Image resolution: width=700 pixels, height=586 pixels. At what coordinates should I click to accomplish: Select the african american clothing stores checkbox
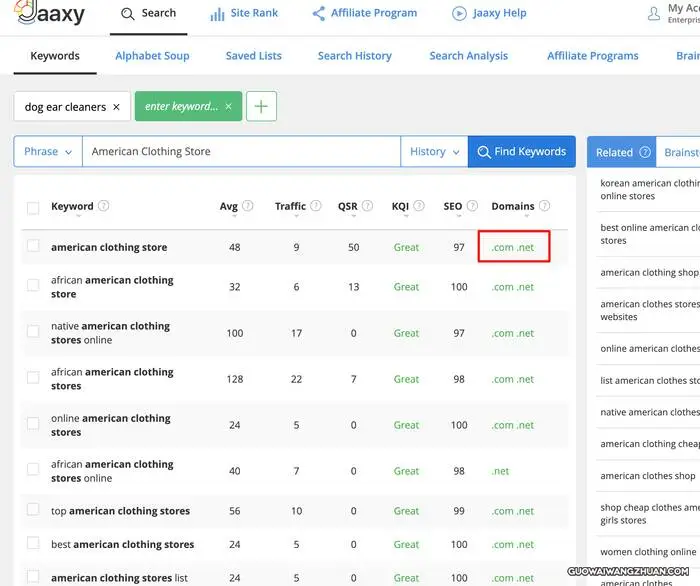pyautogui.click(x=33, y=378)
